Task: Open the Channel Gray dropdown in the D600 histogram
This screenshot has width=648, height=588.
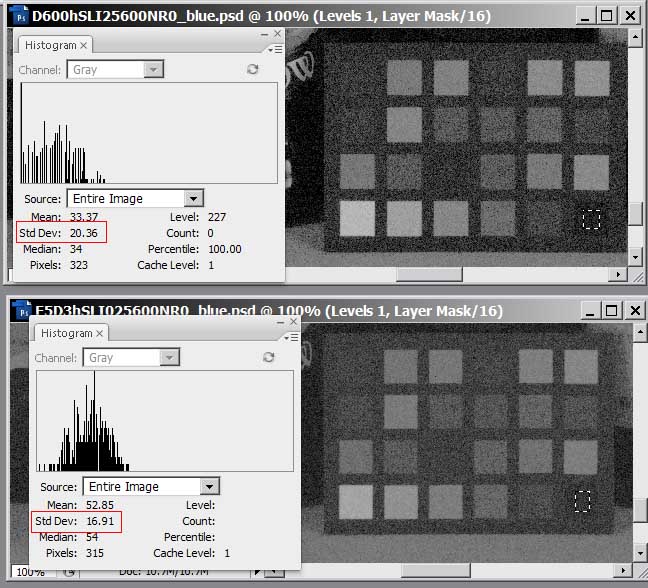Action: [x=153, y=70]
